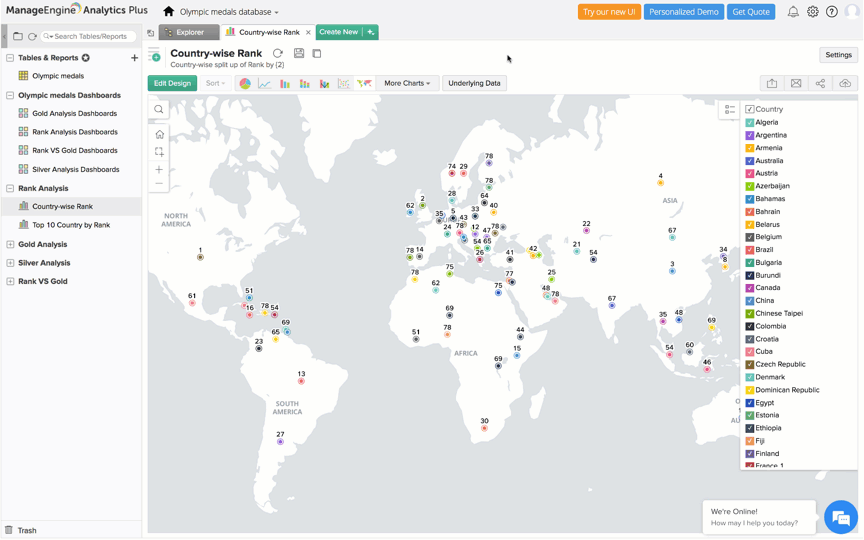The height and width of the screenshot is (540, 864).
Task: Open the report Settings button
Action: click(839, 55)
